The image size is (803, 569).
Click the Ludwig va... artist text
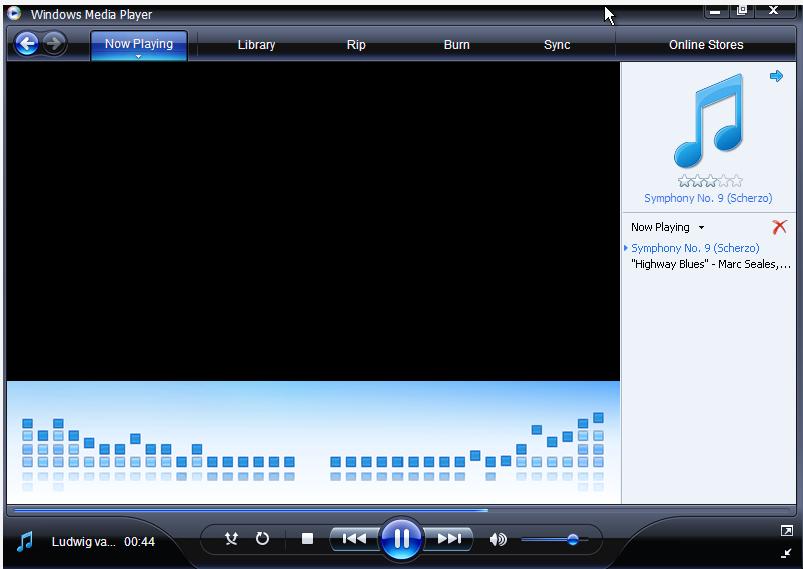tap(83, 541)
